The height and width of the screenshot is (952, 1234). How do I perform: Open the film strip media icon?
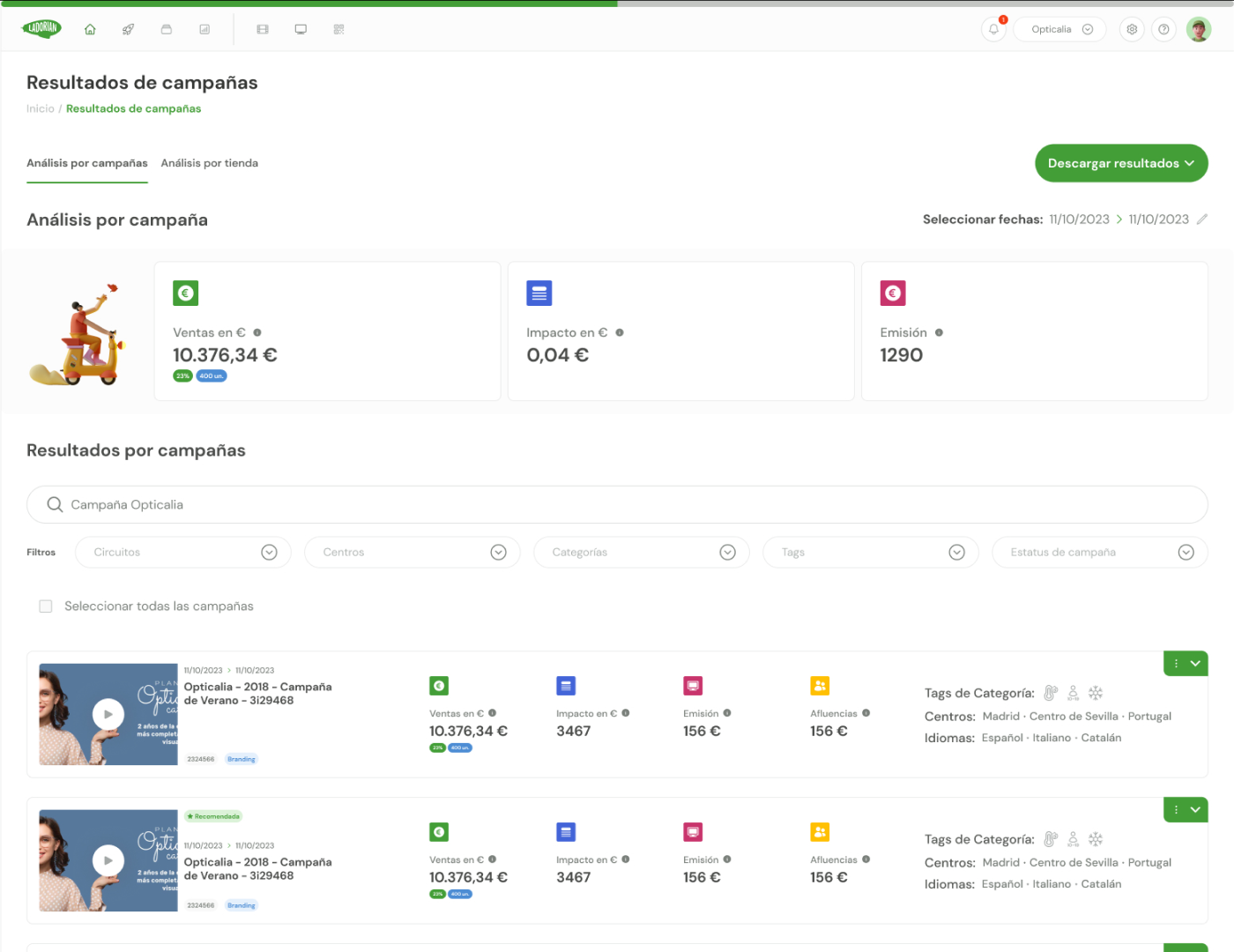tap(263, 29)
